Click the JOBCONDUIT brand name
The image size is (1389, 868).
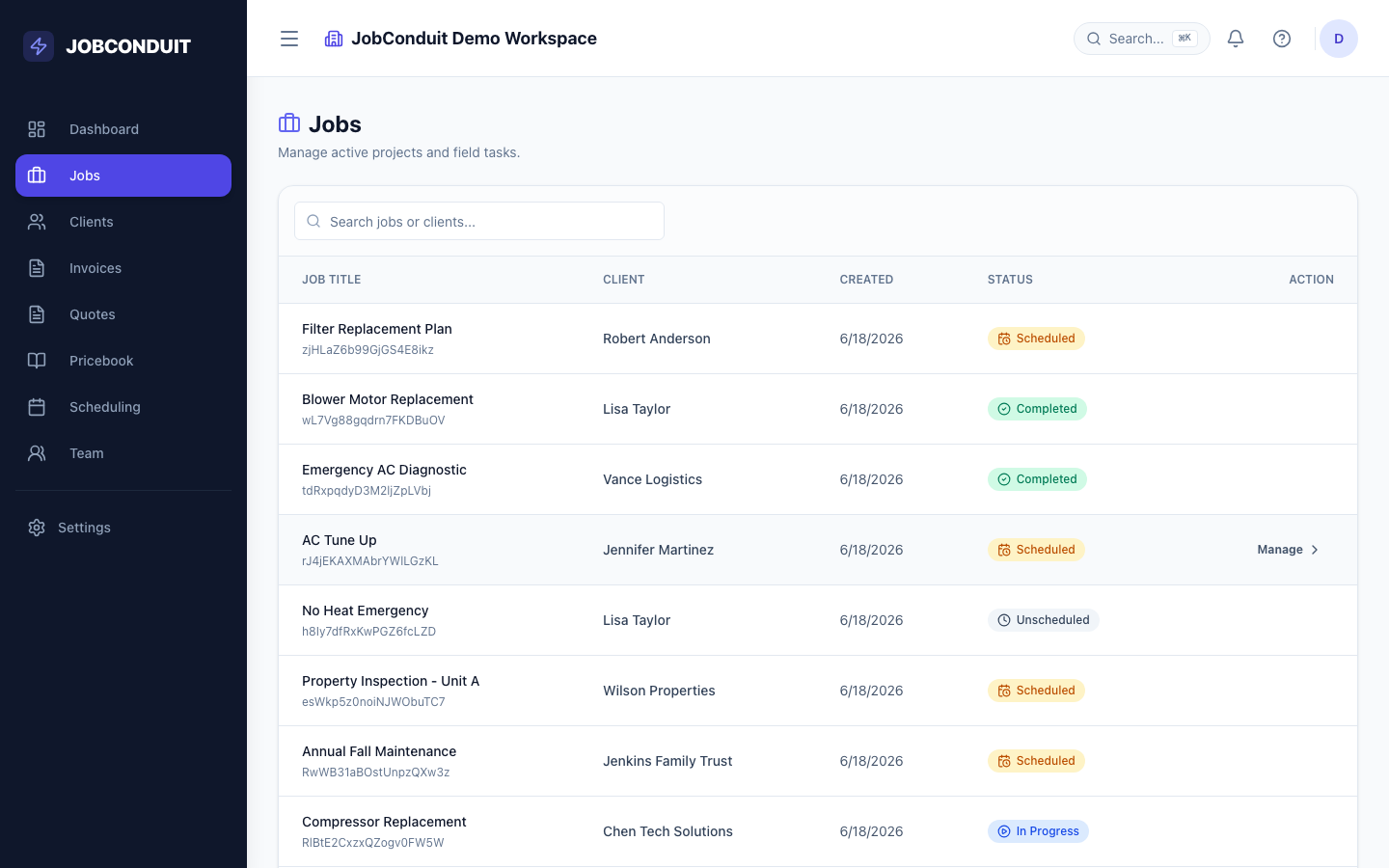(x=128, y=46)
